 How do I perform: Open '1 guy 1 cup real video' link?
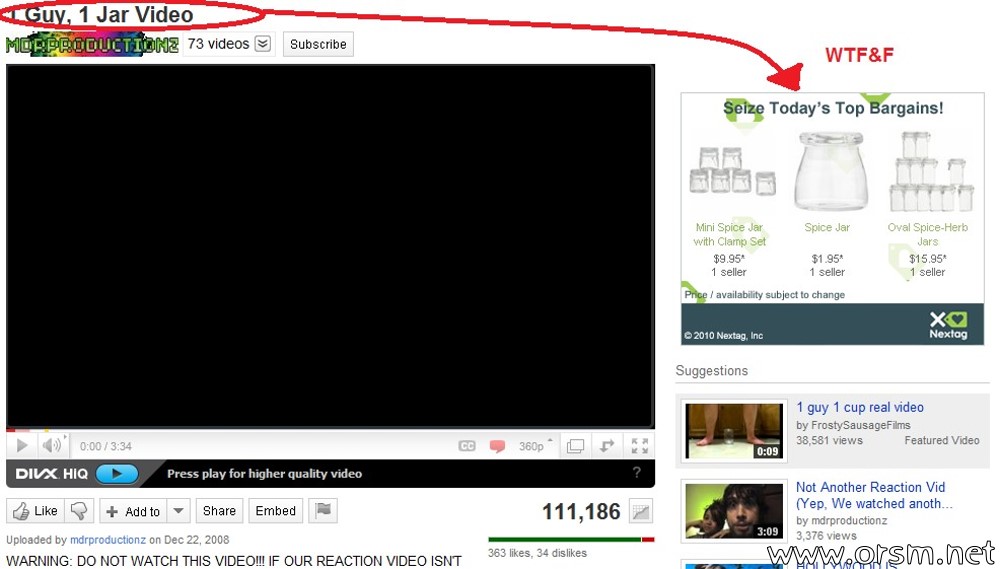click(860, 407)
